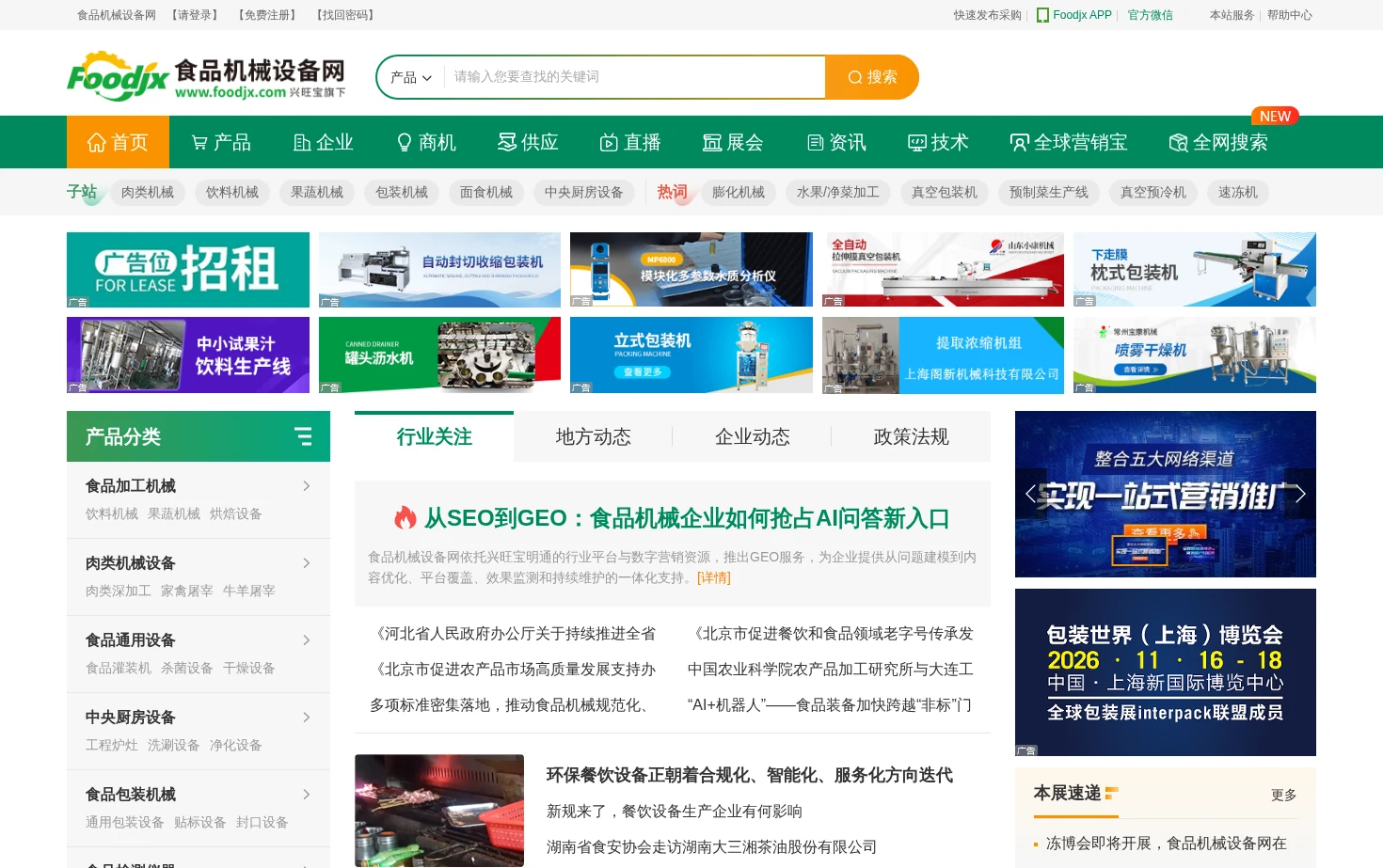Open the 饮料机械 subsite tag
This screenshot has width=1383, height=868.
(232, 192)
